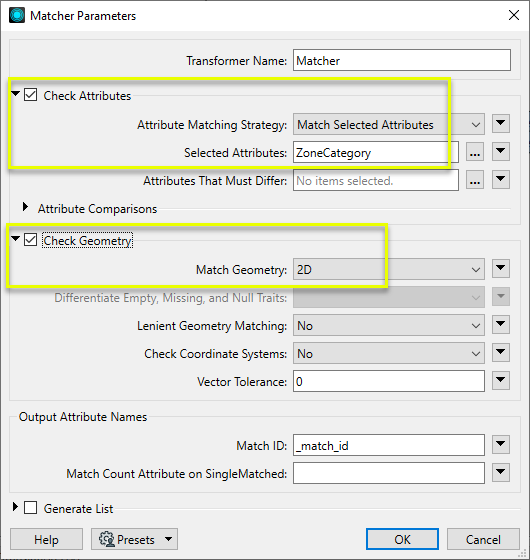This screenshot has height=560, width=530.
Task: Open arrow menu next to Selected Attributes
Action: (501, 151)
